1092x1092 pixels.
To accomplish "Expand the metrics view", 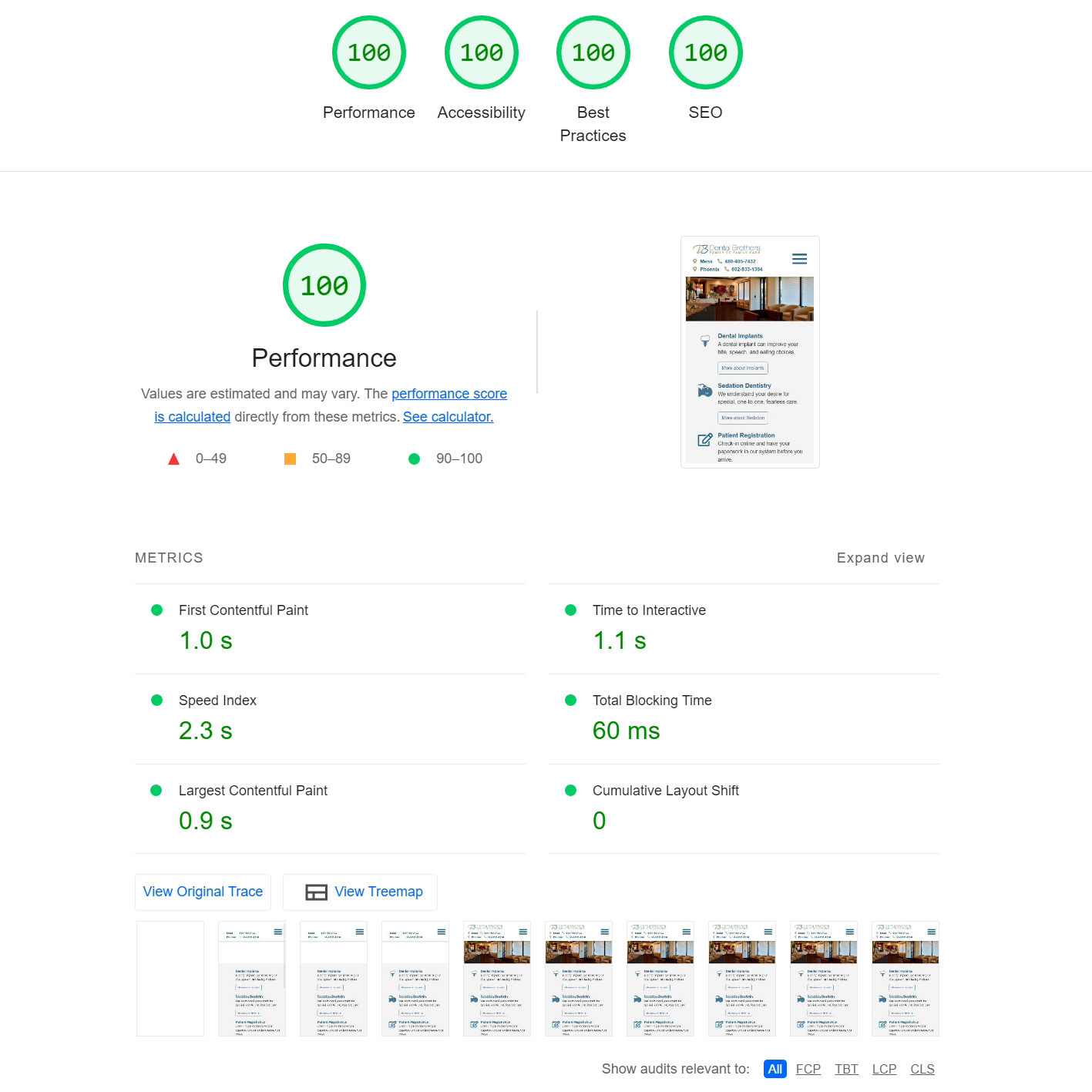I will tap(880, 558).
